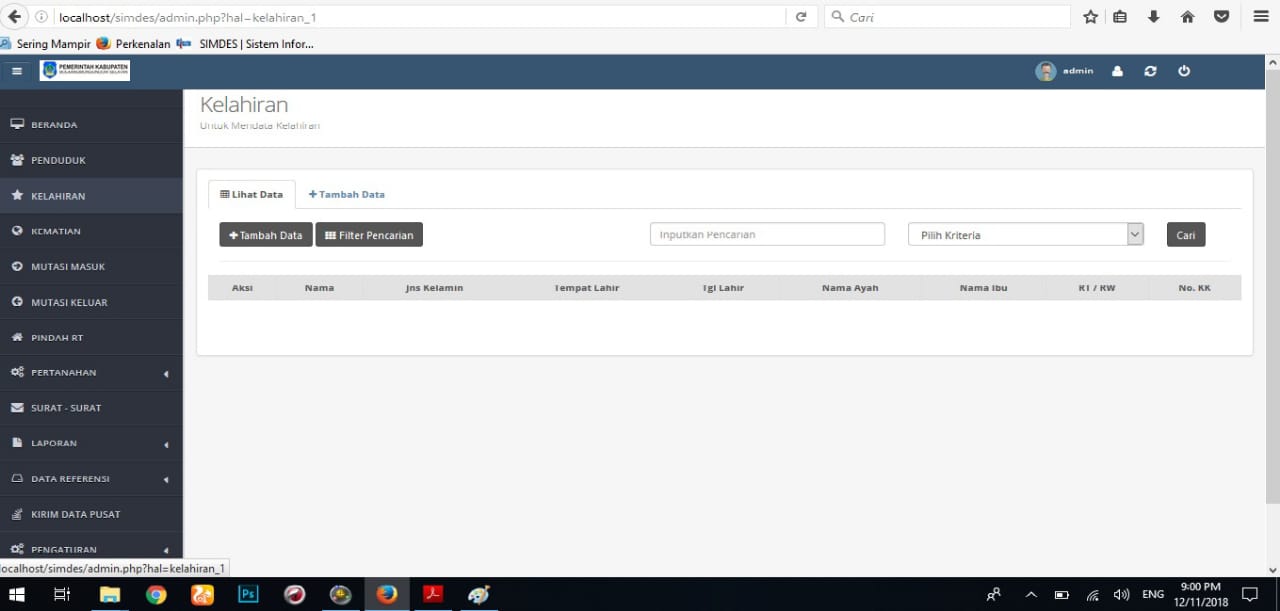The image size is (1280, 611).
Task: Click the Cari search button
Action: [1186, 235]
